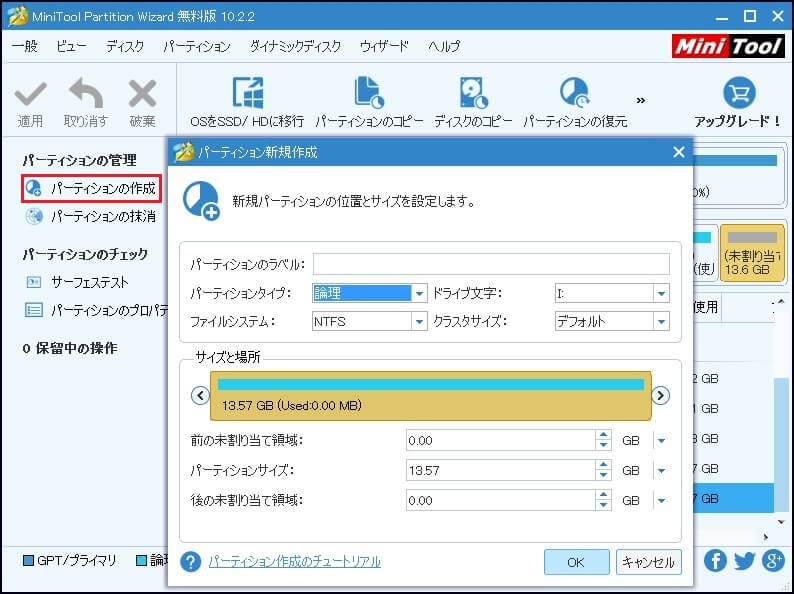Image resolution: width=794 pixels, height=594 pixels.
Task: Open the 一般 menu
Action: pos(25,47)
